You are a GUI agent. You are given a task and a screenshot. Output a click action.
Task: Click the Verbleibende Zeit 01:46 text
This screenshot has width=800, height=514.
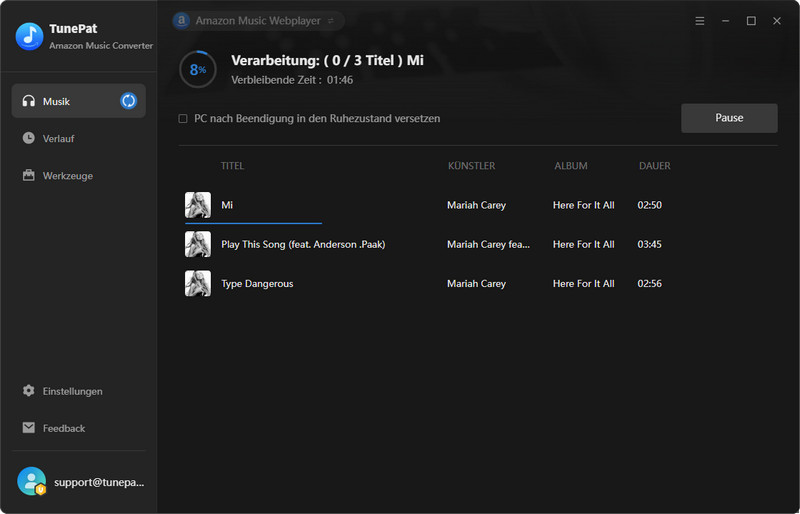[292, 80]
